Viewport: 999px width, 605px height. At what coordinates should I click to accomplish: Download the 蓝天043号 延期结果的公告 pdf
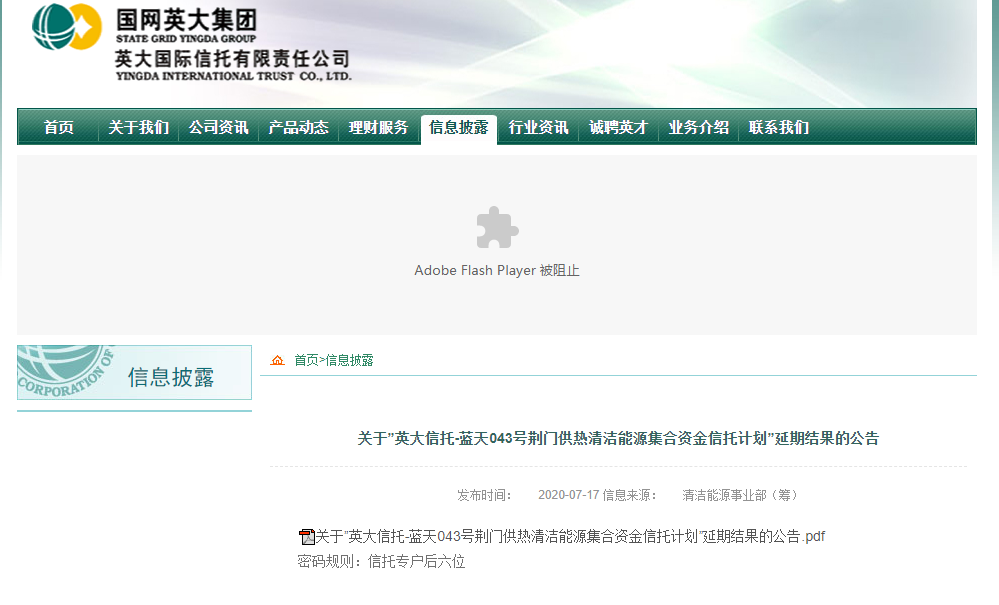click(x=570, y=537)
